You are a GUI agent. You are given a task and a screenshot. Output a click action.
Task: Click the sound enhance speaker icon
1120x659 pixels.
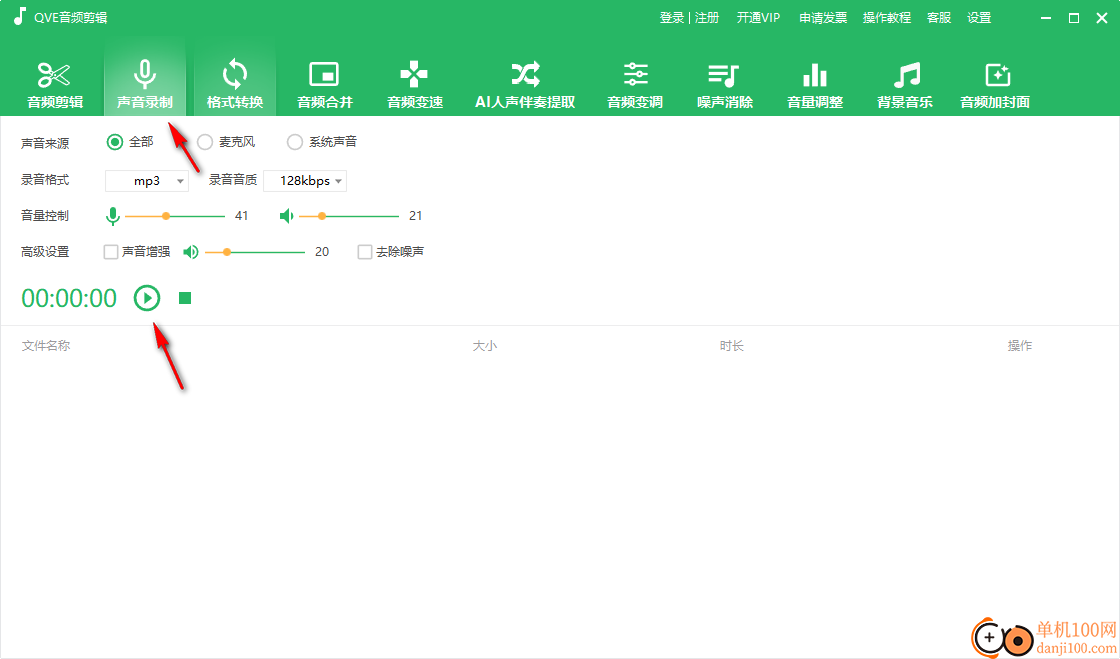click(191, 252)
